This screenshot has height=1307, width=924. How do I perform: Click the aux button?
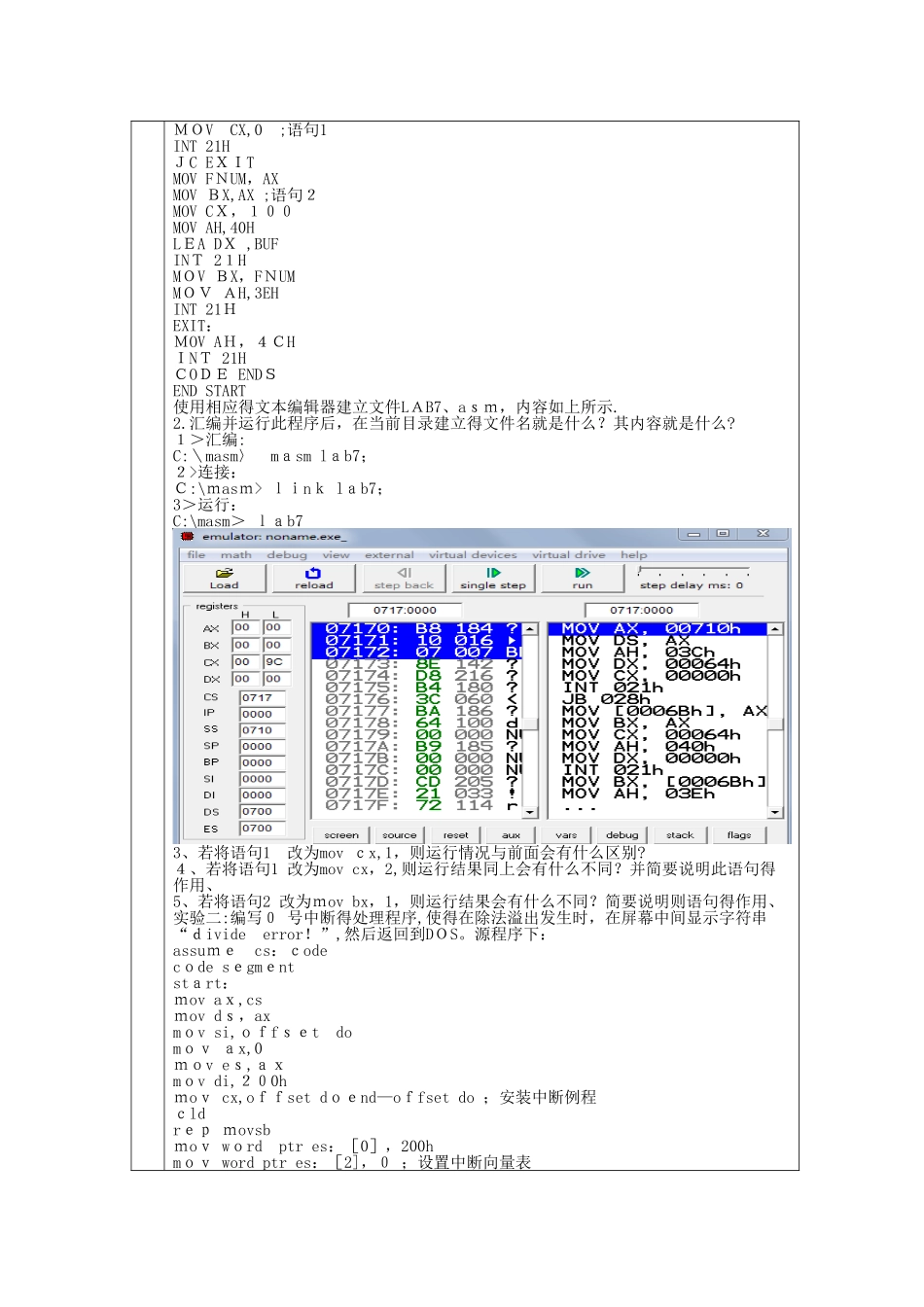point(511,834)
